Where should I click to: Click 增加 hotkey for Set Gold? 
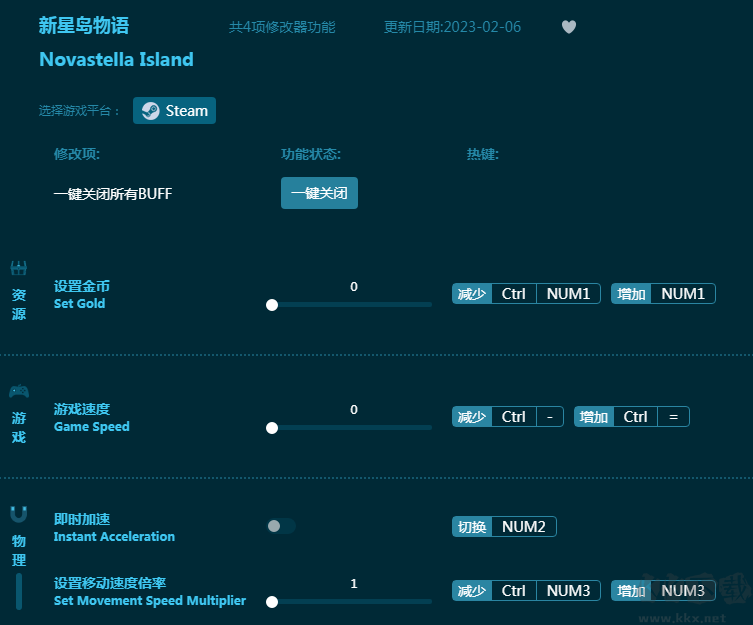pos(631,294)
